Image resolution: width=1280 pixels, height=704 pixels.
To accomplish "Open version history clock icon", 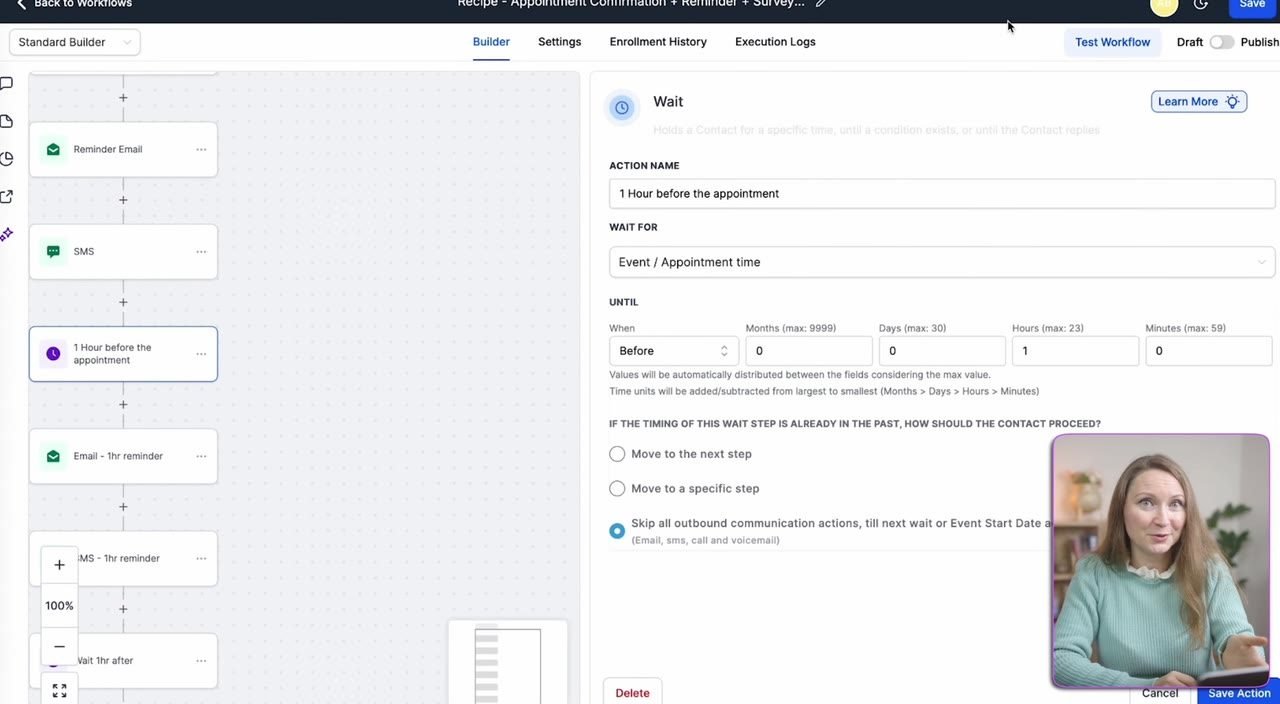I will tap(1201, 4).
